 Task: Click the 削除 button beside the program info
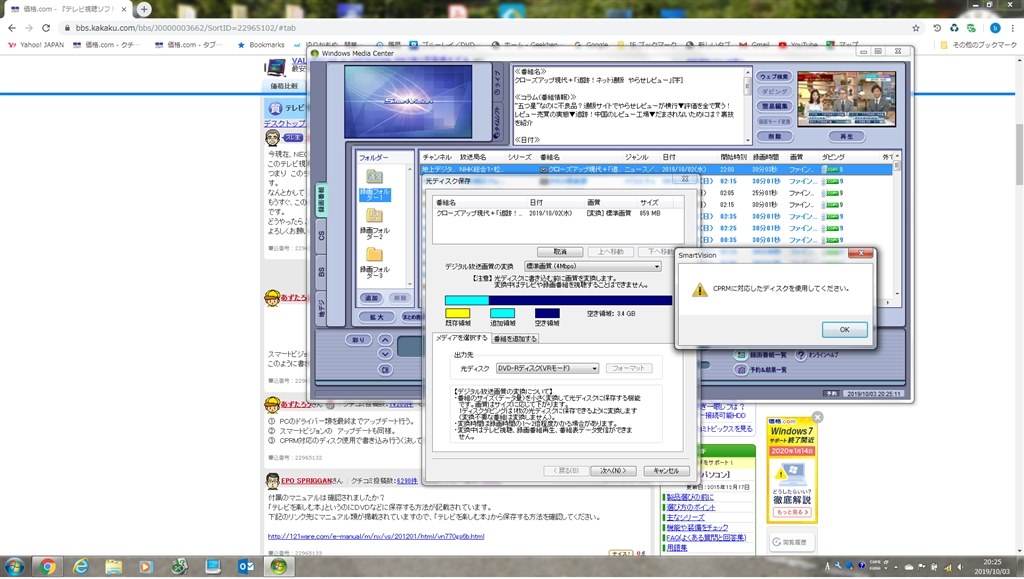(775, 136)
